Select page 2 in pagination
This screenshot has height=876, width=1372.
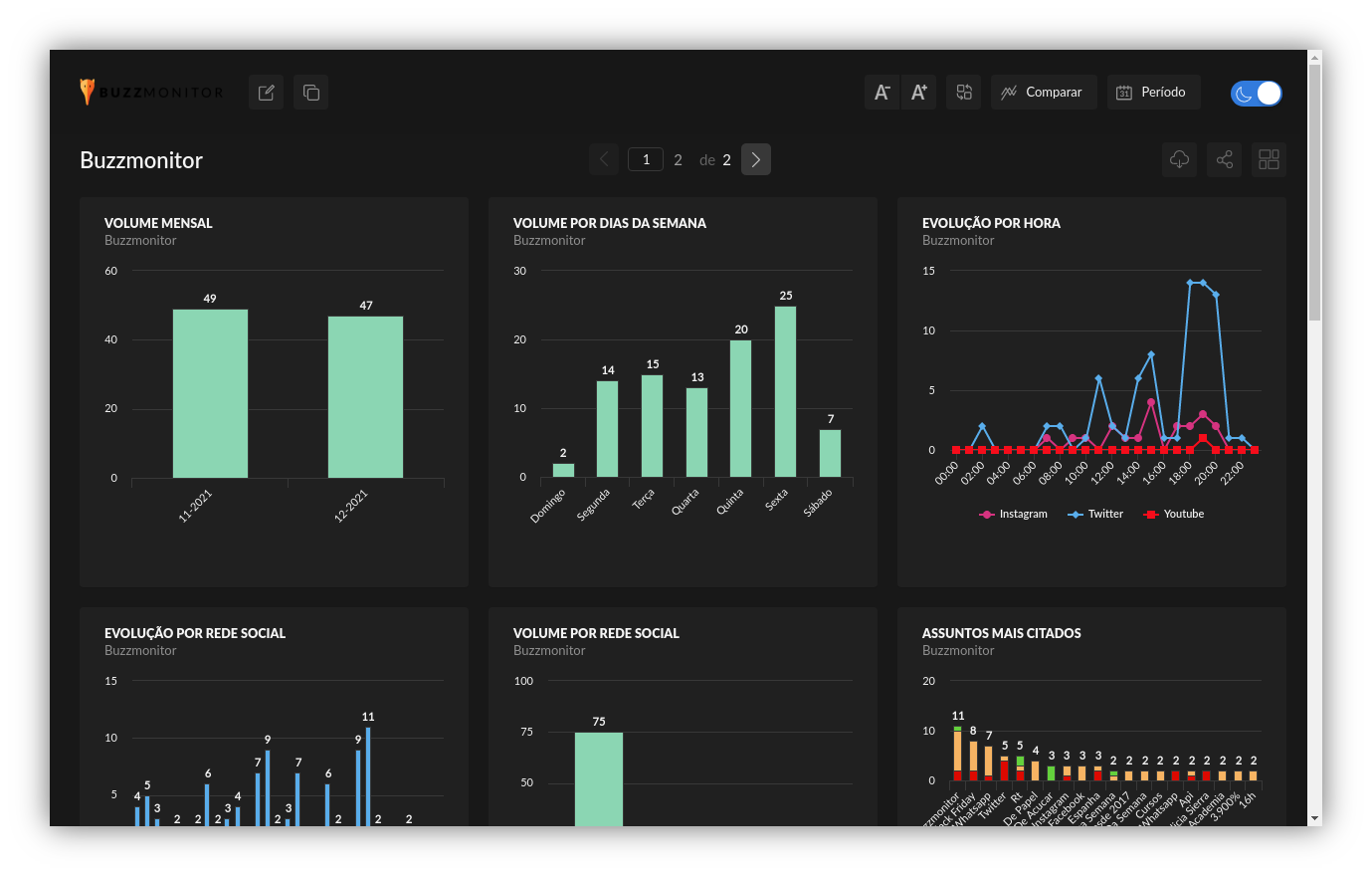point(678,160)
